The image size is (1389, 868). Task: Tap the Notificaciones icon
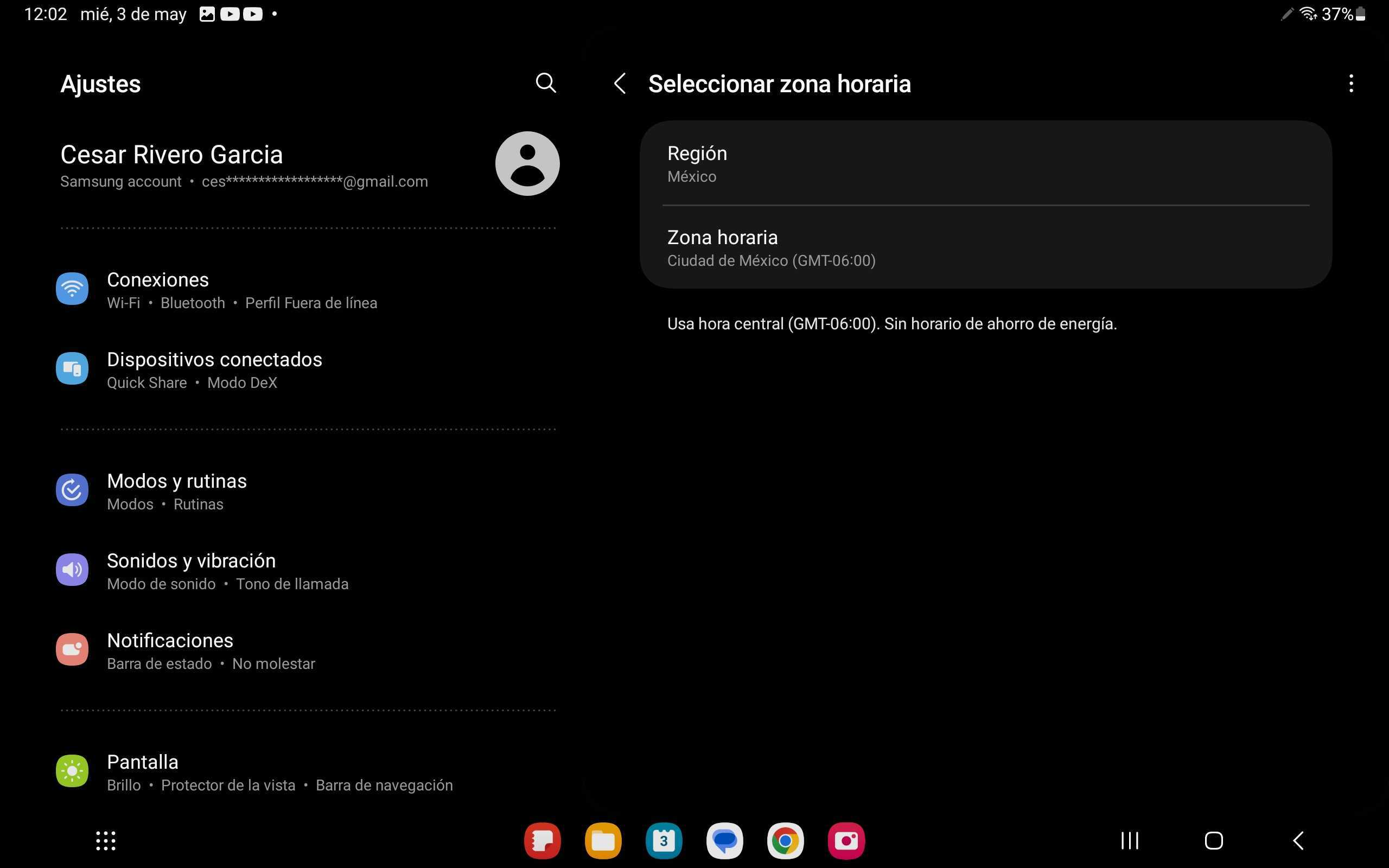72,650
